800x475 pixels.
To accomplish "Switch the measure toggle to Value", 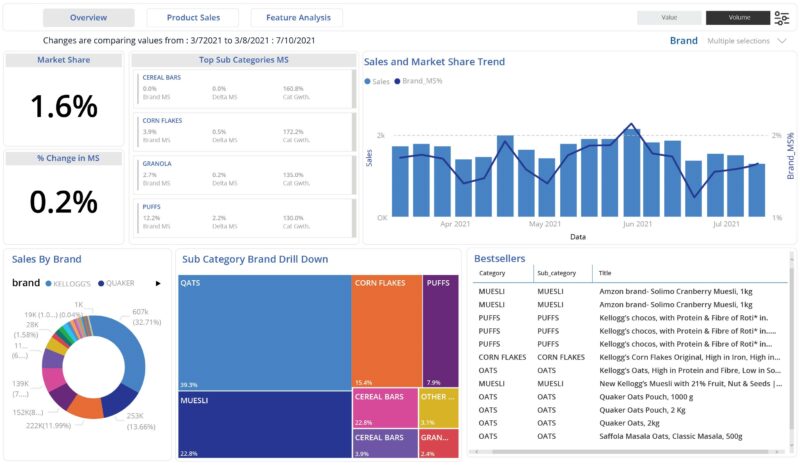I will point(669,18).
